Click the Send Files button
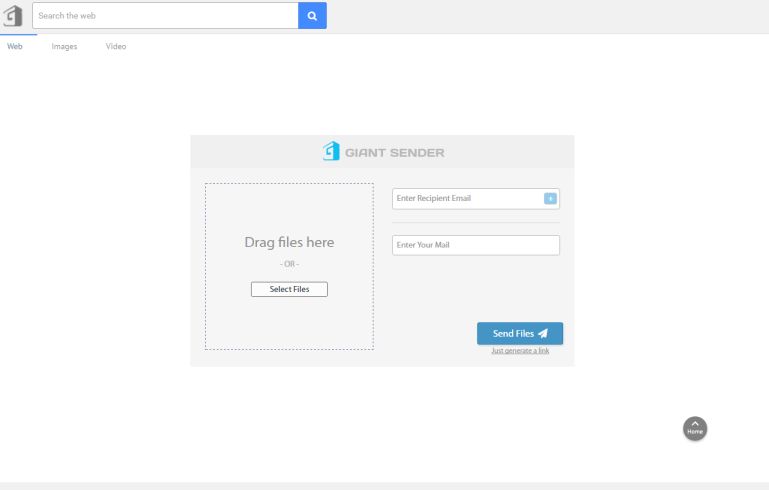 coord(520,334)
